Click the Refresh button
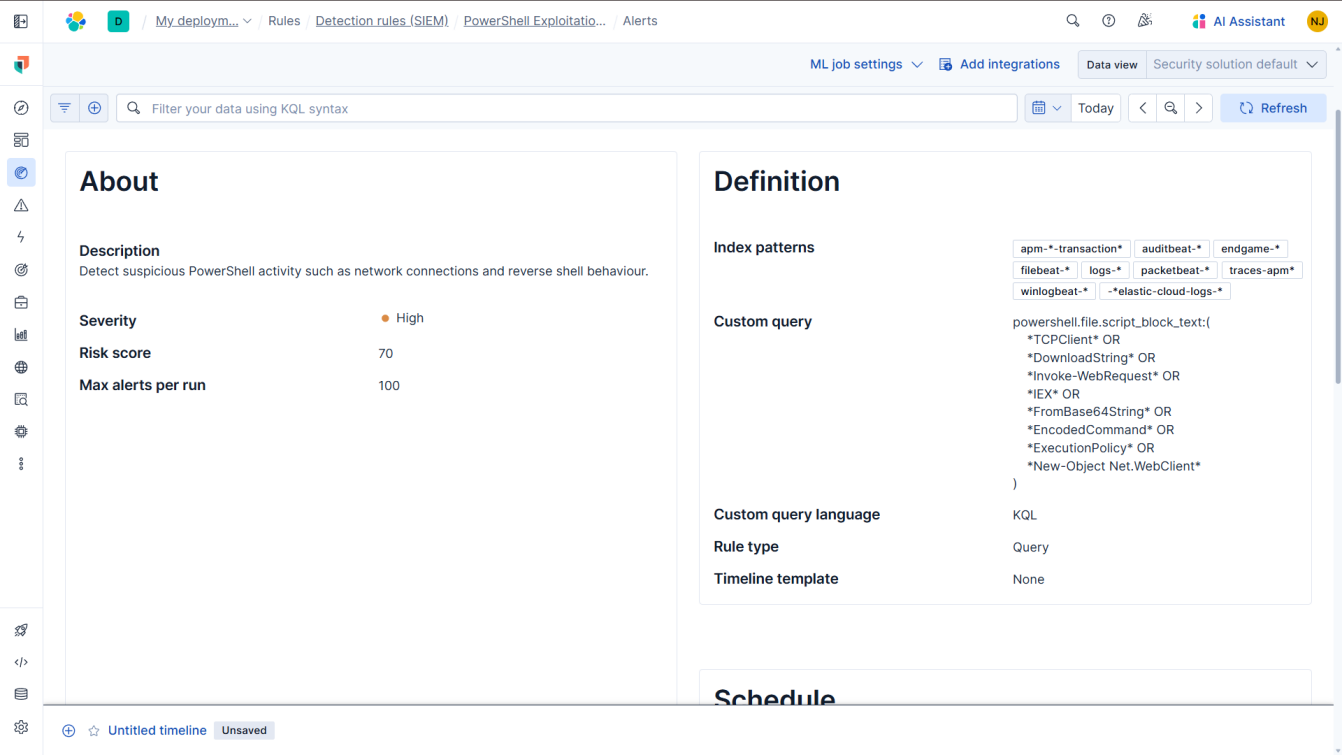 (1273, 107)
